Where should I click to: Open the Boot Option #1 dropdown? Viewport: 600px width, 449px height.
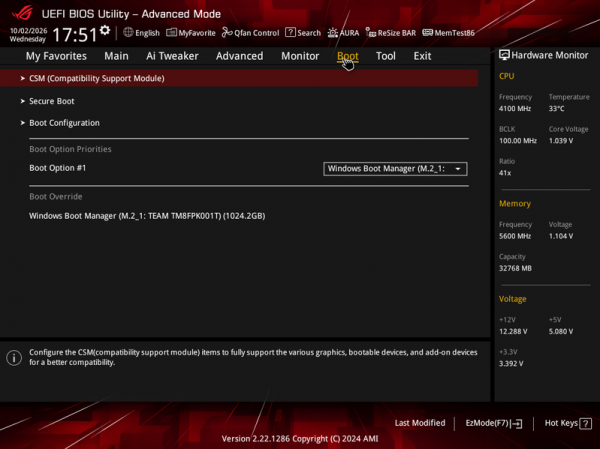[x=395, y=169]
